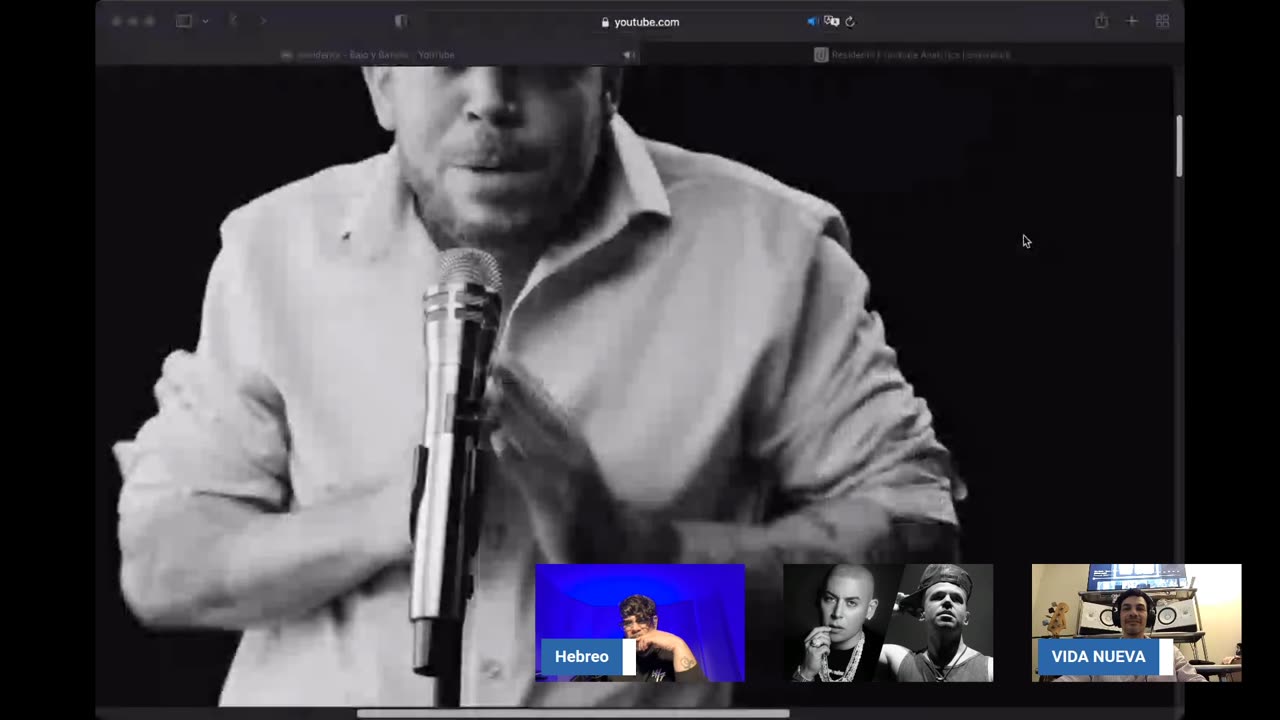Reload the YouTube page

click(x=850, y=21)
